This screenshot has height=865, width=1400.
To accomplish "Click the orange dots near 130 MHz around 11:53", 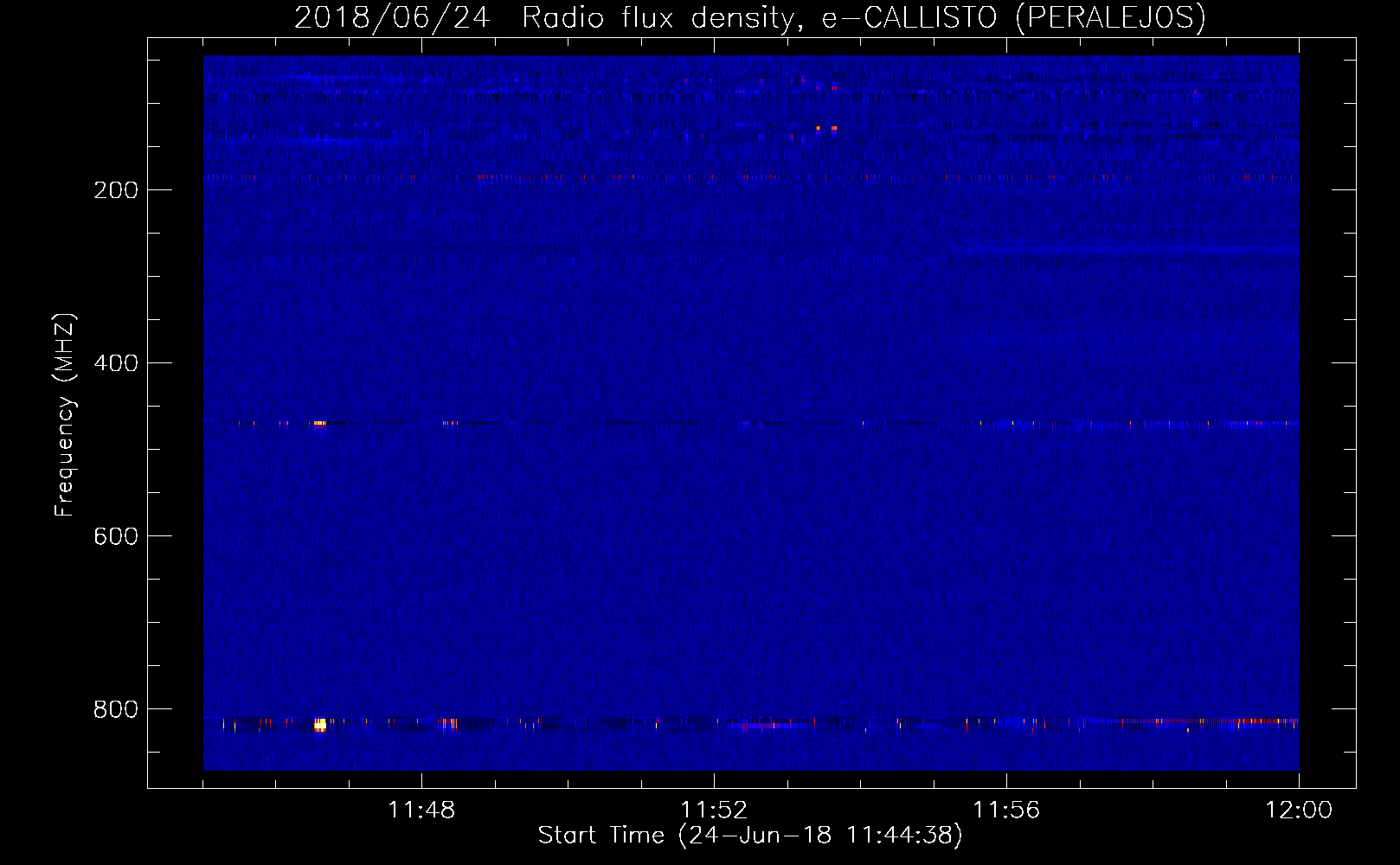I will tap(826, 128).
